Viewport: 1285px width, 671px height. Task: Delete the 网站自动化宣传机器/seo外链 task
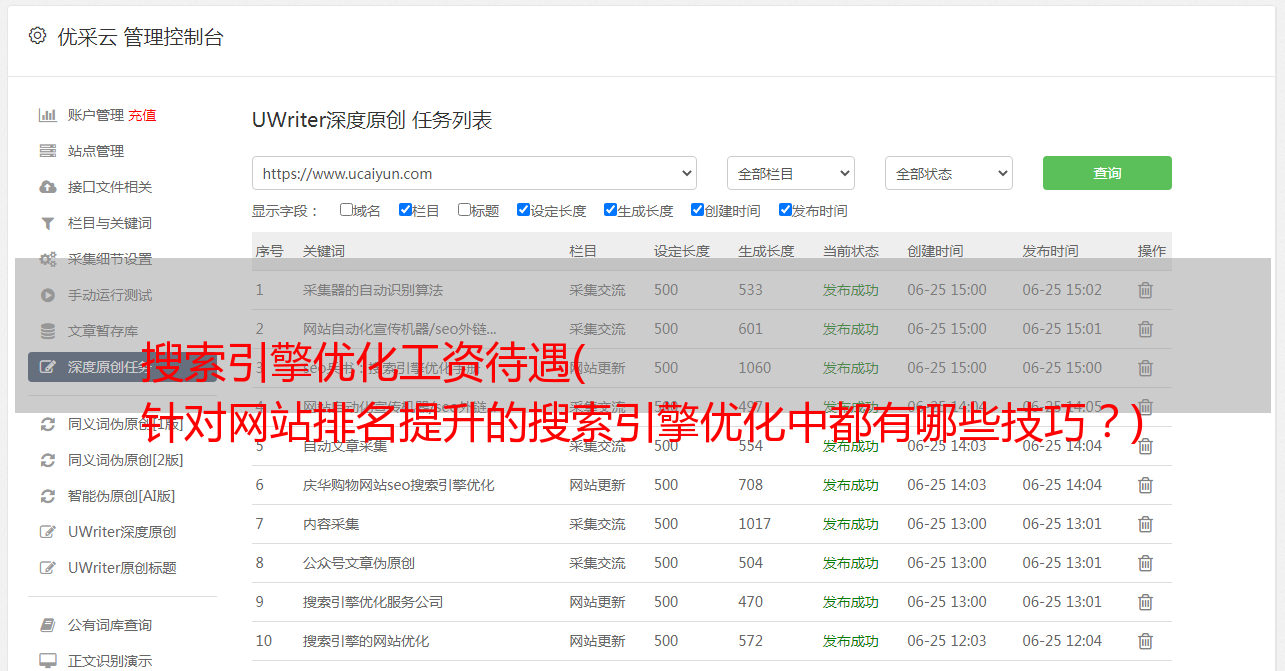coord(1146,329)
